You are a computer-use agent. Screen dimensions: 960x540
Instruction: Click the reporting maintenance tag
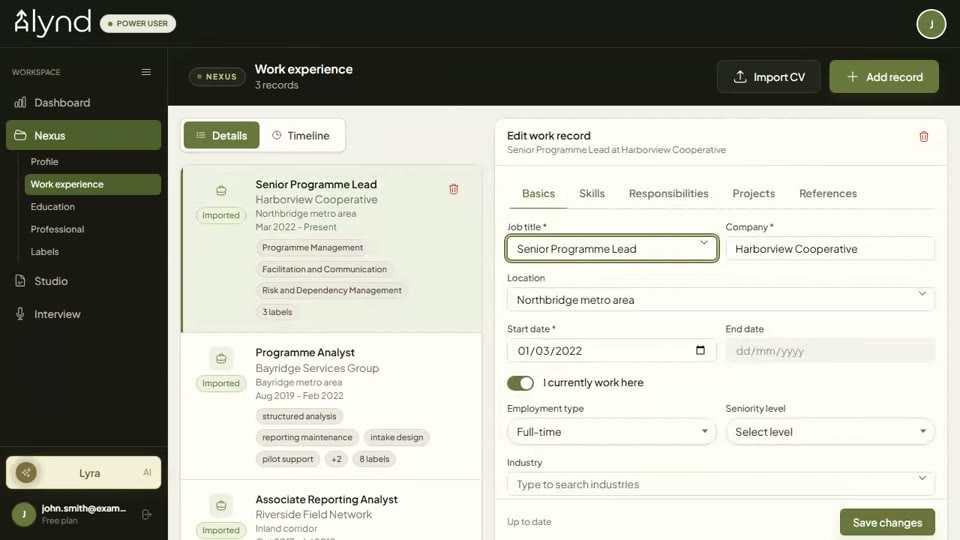pos(307,437)
